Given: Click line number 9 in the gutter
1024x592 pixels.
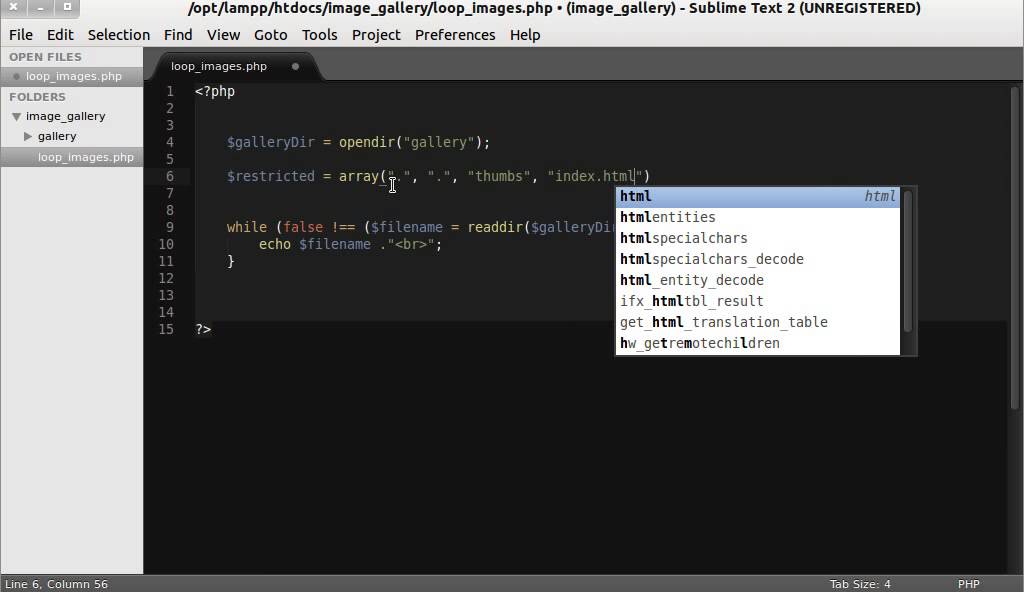Looking at the screenshot, I should [x=170, y=227].
